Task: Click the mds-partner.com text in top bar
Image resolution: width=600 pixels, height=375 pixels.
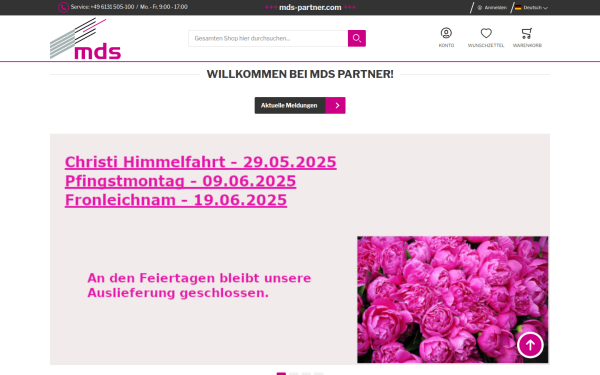Action: click(310, 7)
